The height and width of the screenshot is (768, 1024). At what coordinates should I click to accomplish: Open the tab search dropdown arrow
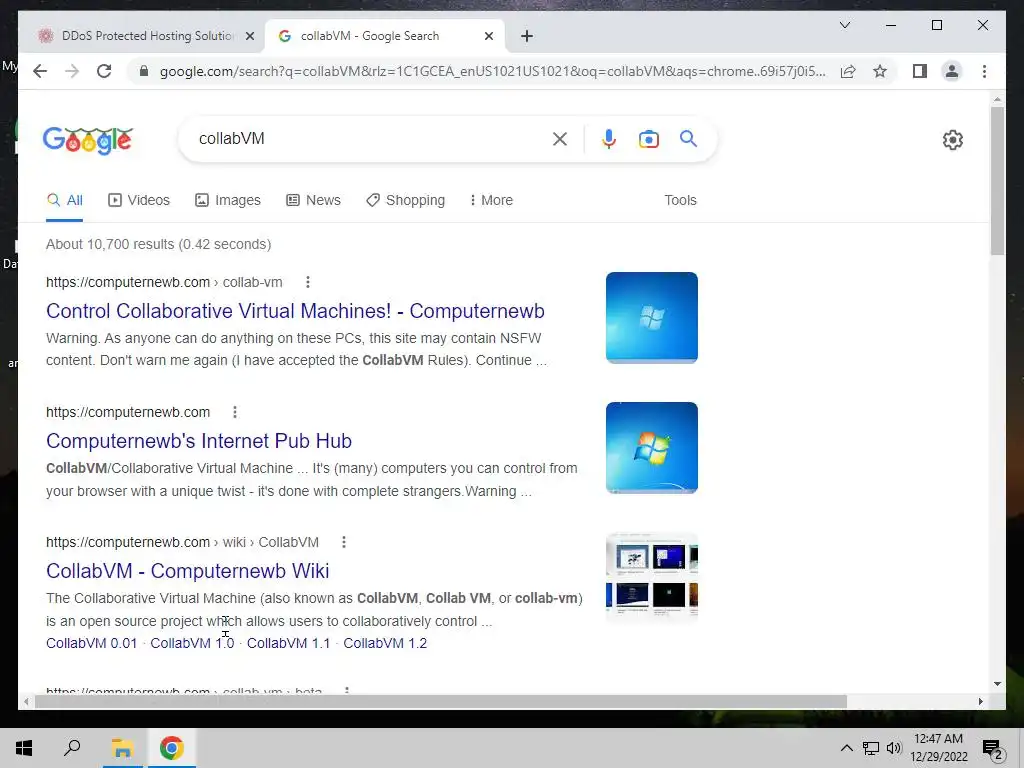tap(844, 25)
